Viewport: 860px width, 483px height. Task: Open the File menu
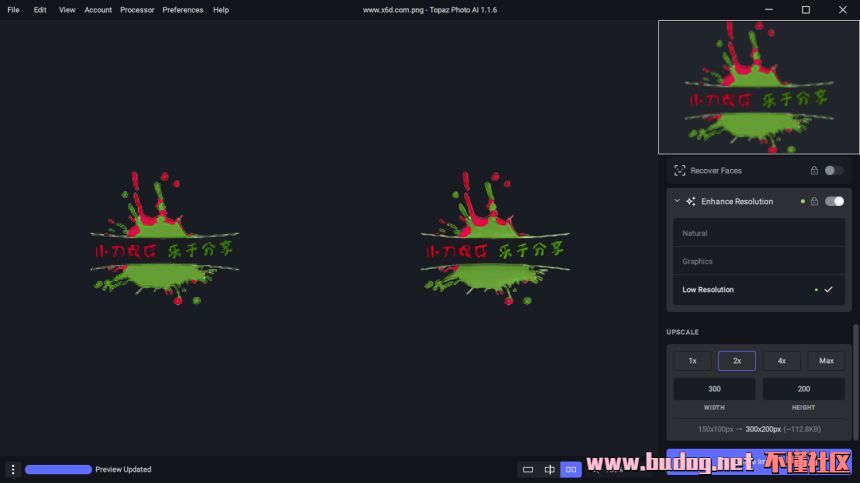(x=13, y=10)
